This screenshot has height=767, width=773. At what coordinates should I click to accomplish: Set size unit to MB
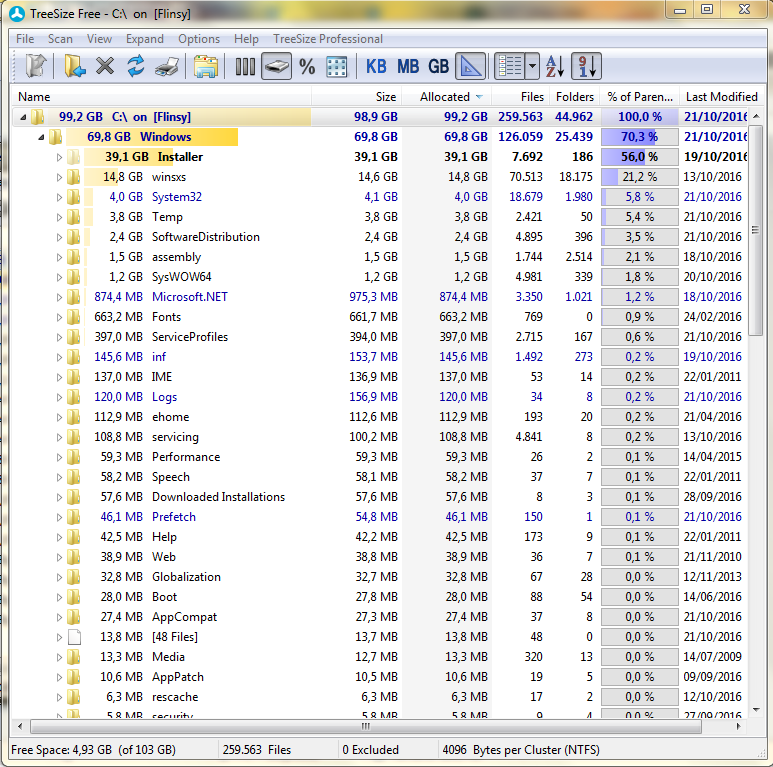(x=408, y=66)
